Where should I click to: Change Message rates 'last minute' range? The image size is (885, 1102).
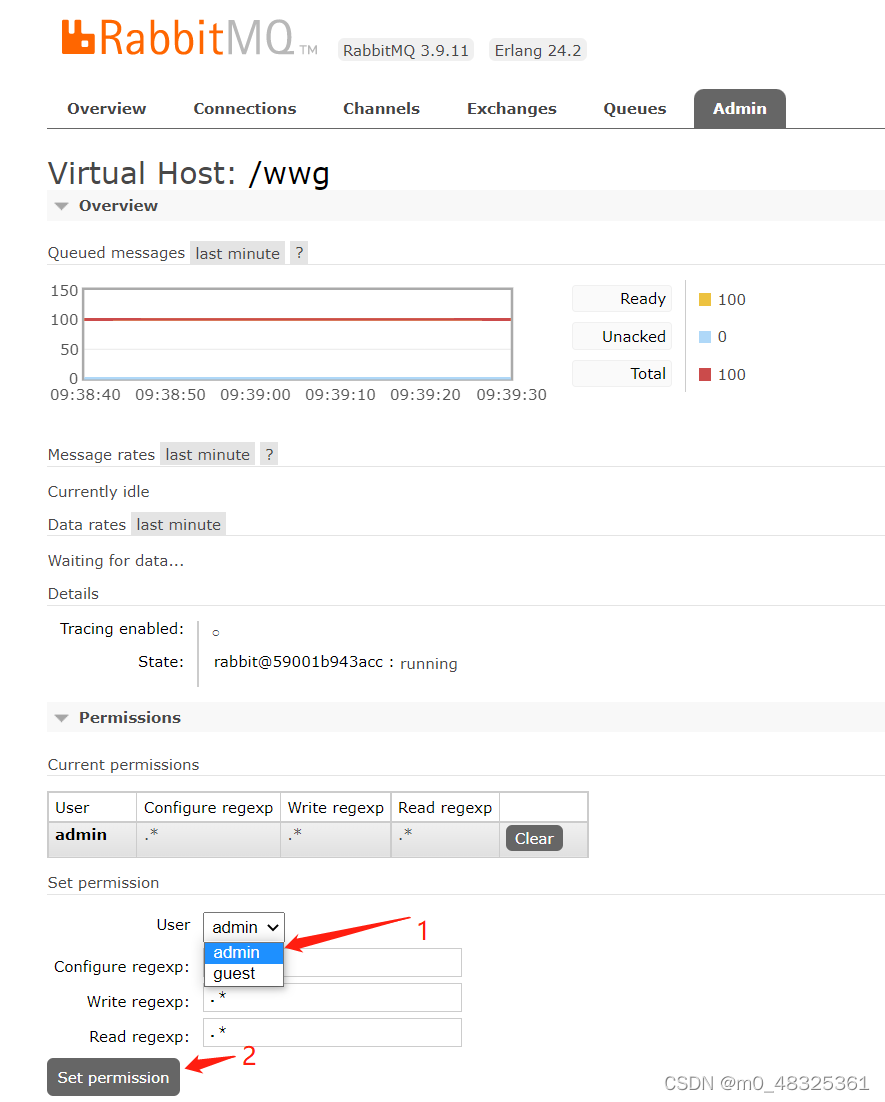[x=207, y=455]
